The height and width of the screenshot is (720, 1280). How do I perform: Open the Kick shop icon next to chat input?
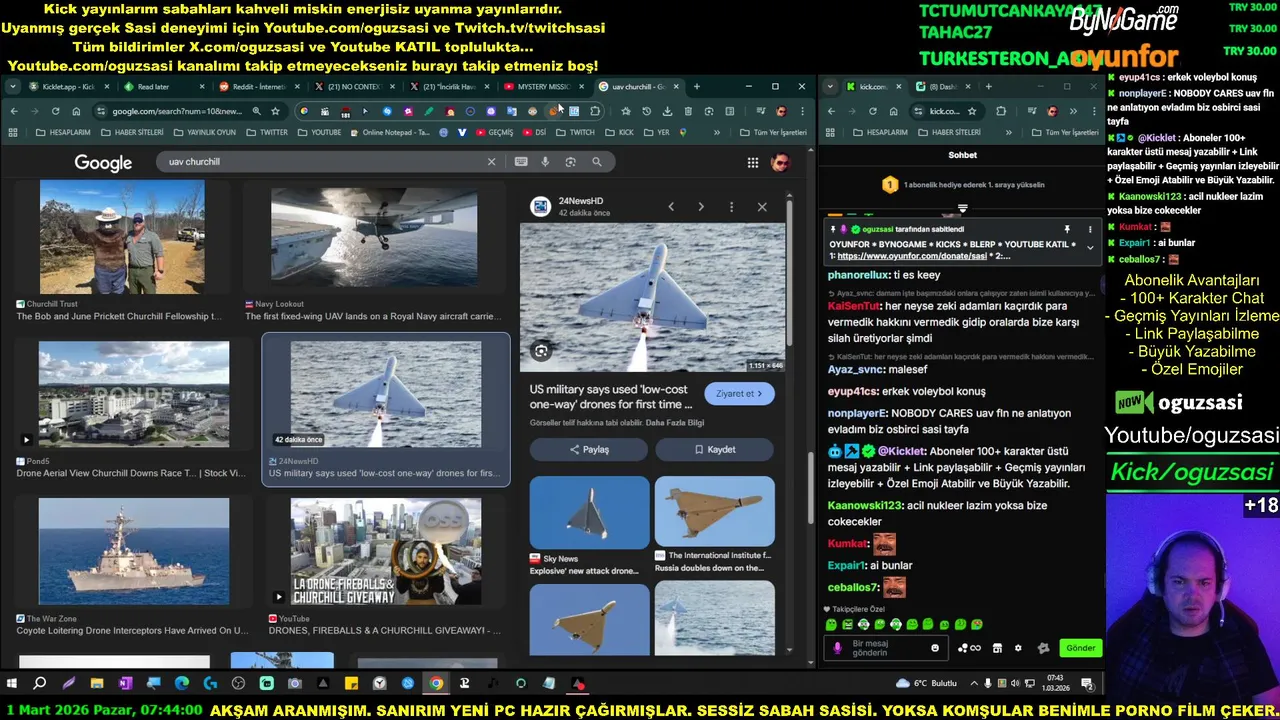(997, 648)
